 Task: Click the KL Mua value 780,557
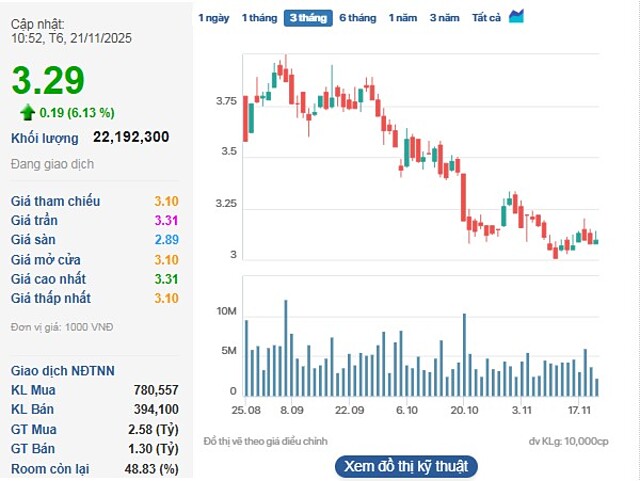point(155,389)
